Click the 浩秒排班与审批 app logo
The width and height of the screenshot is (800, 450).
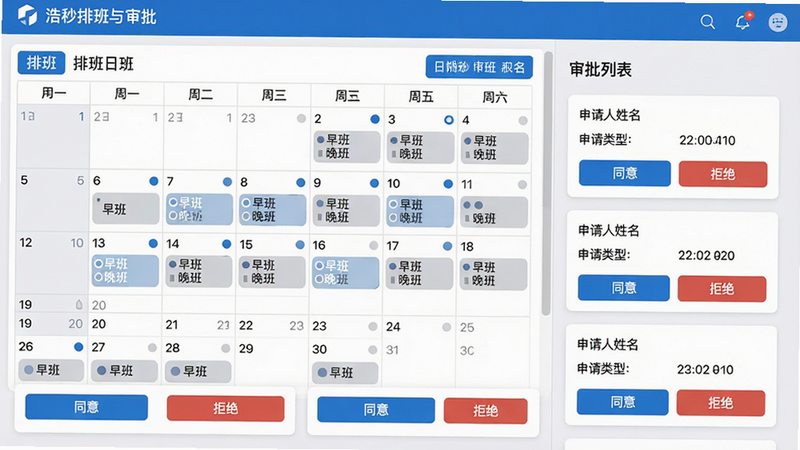[28, 15]
